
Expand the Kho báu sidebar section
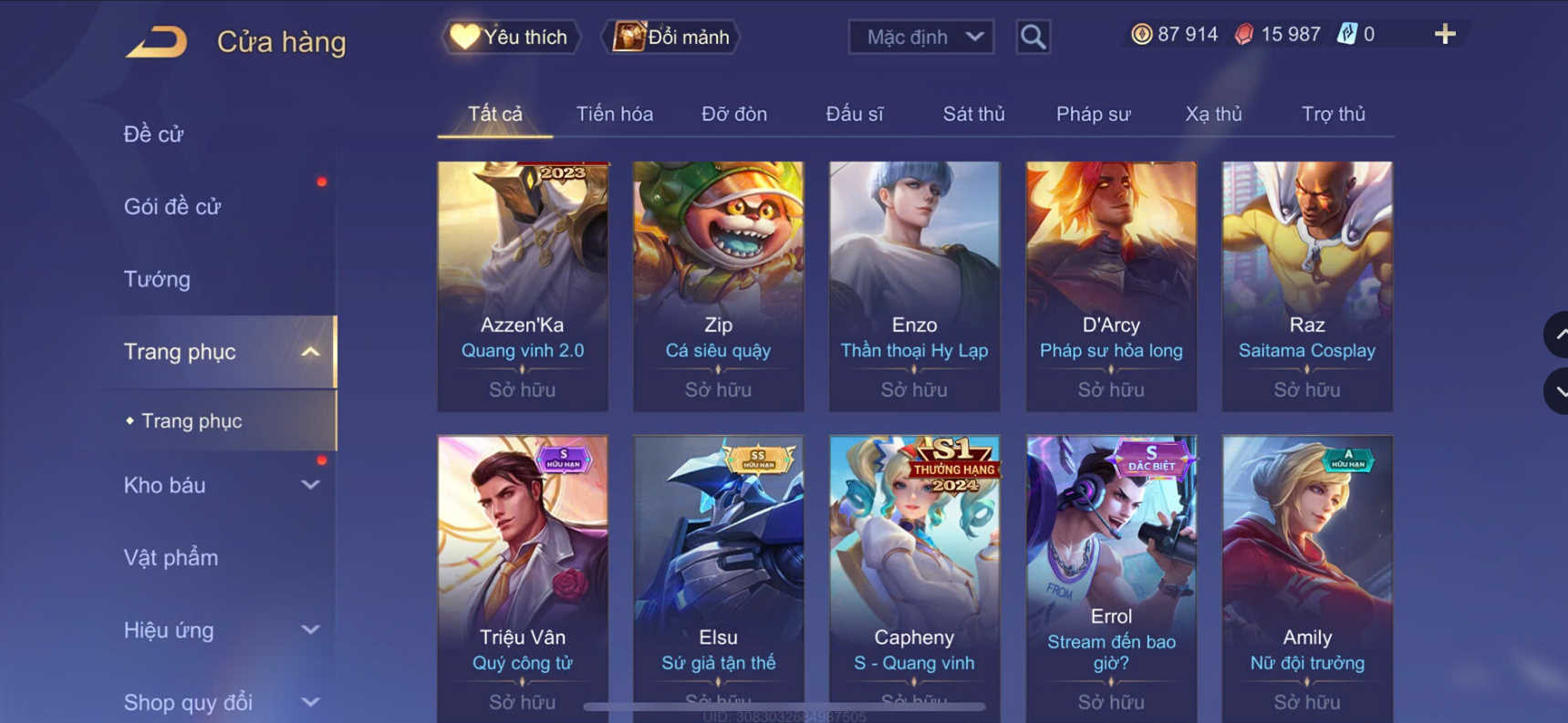click(310, 485)
